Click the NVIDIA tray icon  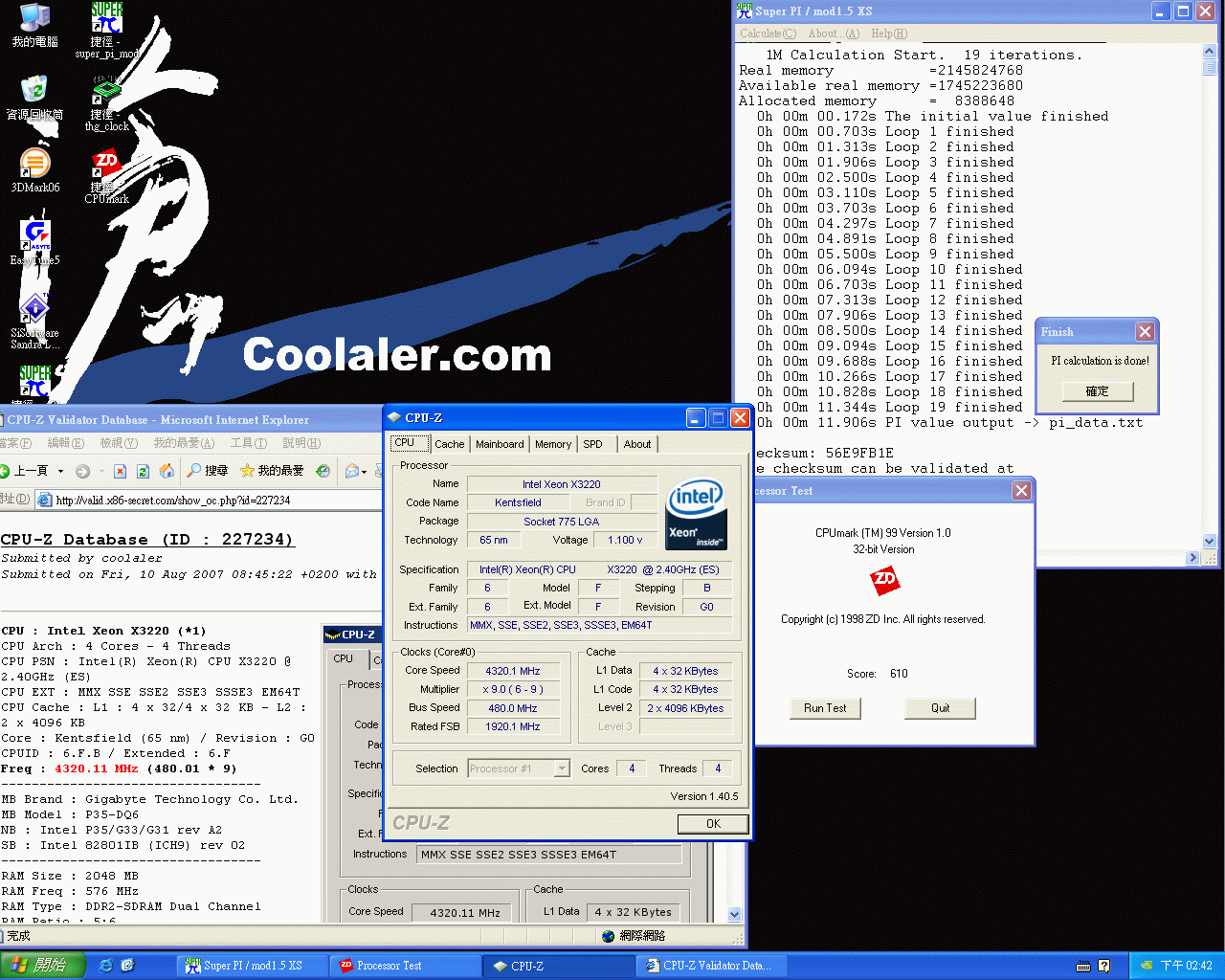(x=1146, y=966)
